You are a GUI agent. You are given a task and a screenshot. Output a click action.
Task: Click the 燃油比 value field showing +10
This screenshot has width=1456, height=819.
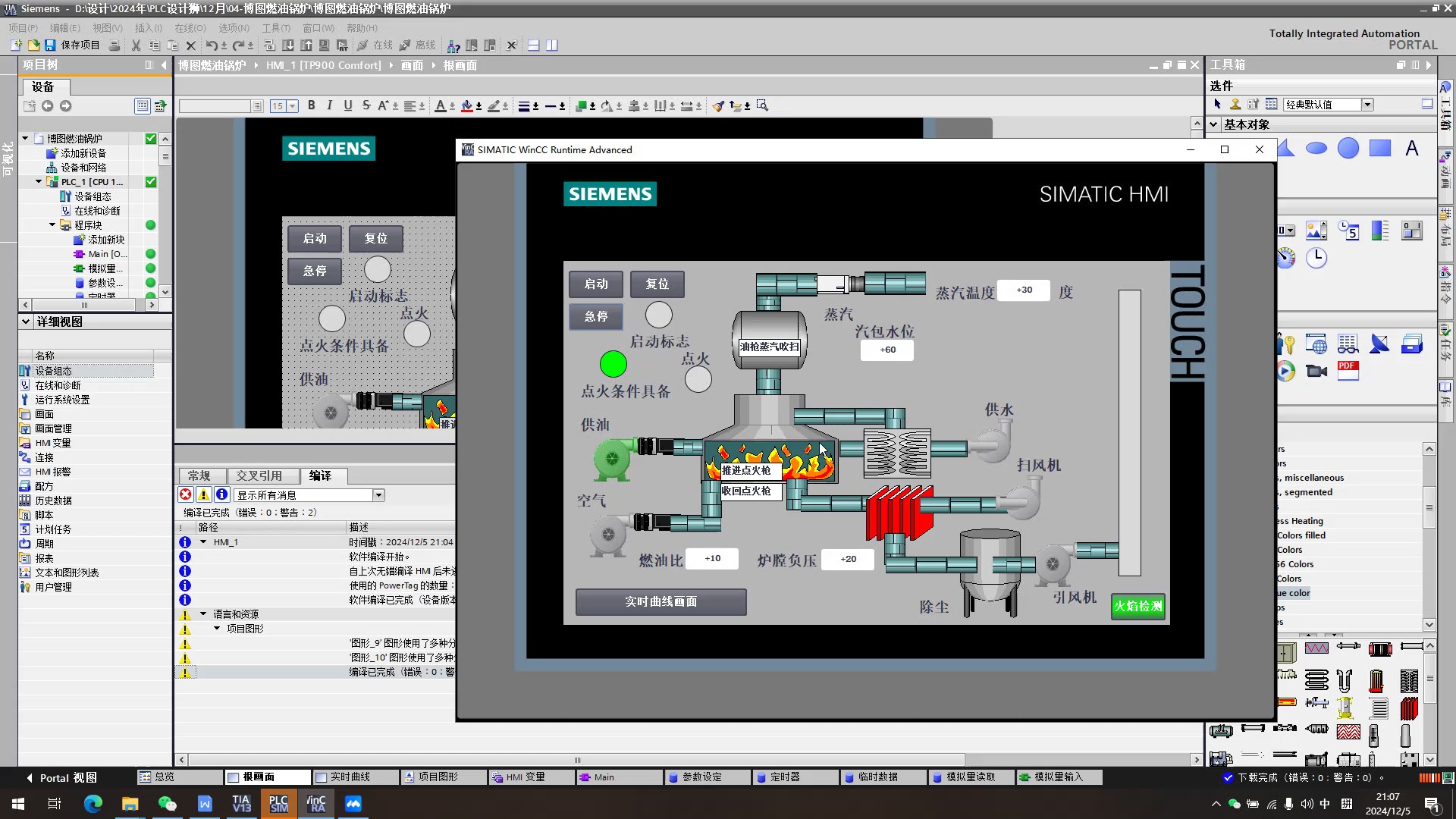[712, 558]
